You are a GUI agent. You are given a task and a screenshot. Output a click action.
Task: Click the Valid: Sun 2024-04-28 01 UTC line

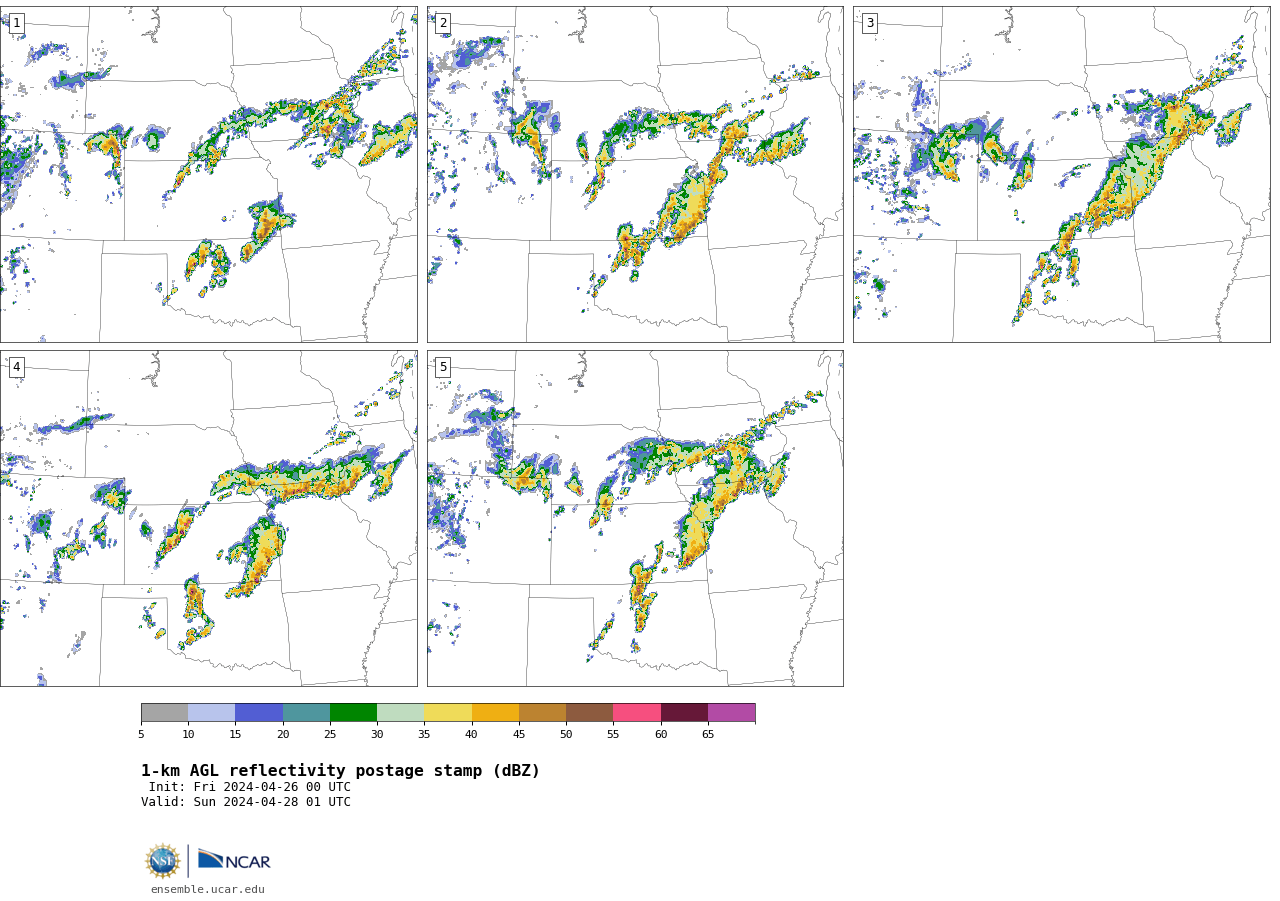[246, 802]
